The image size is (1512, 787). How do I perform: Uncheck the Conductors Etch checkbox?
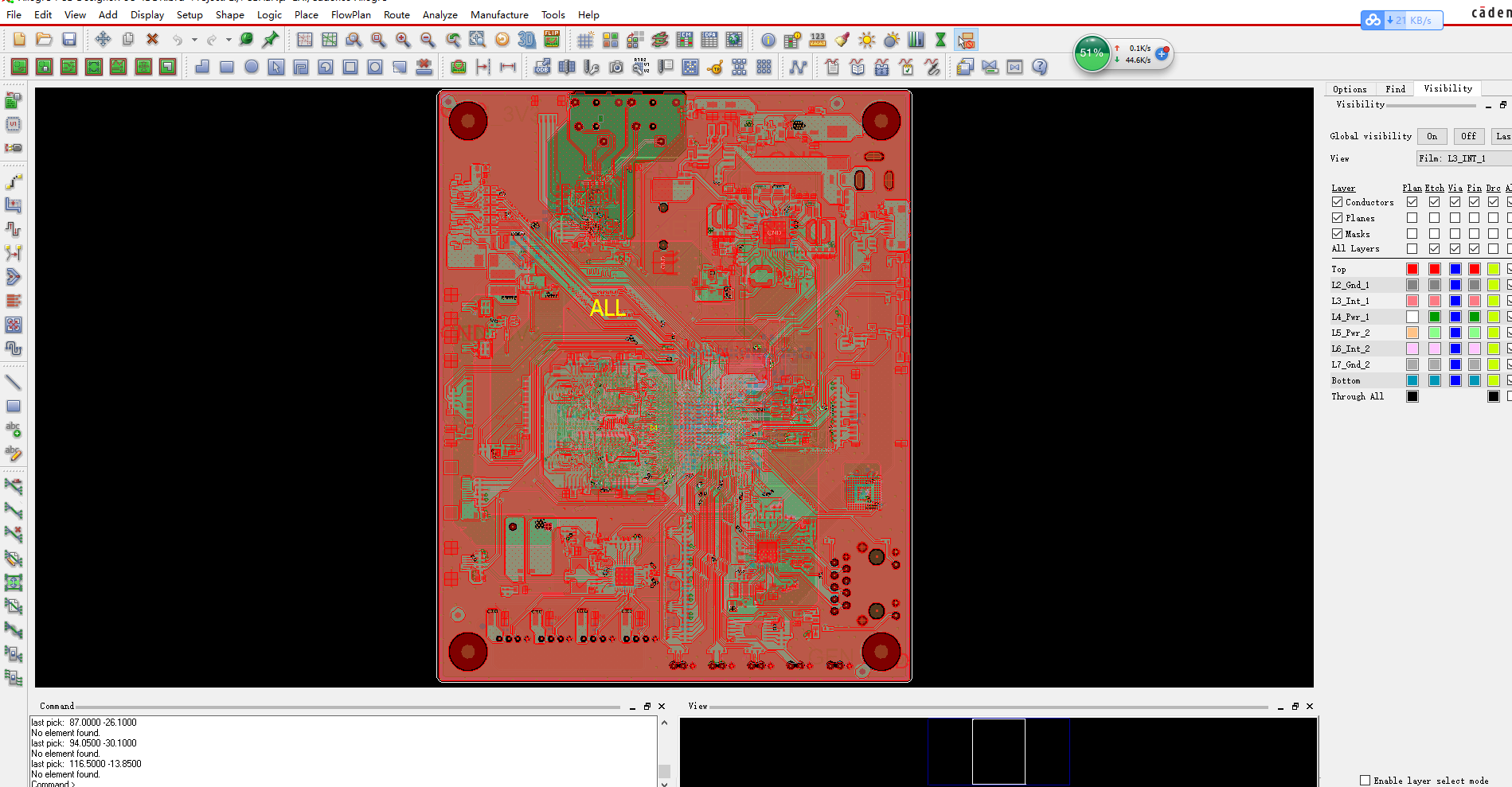(x=1434, y=201)
